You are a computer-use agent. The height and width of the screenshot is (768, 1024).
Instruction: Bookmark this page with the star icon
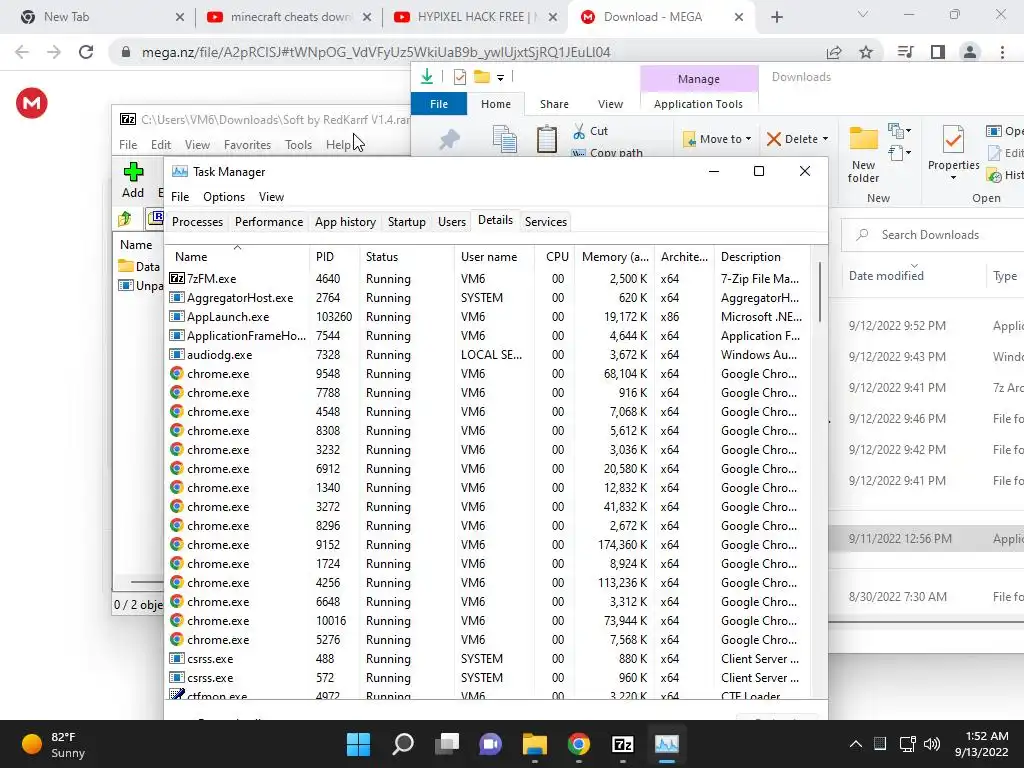pos(866,52)
